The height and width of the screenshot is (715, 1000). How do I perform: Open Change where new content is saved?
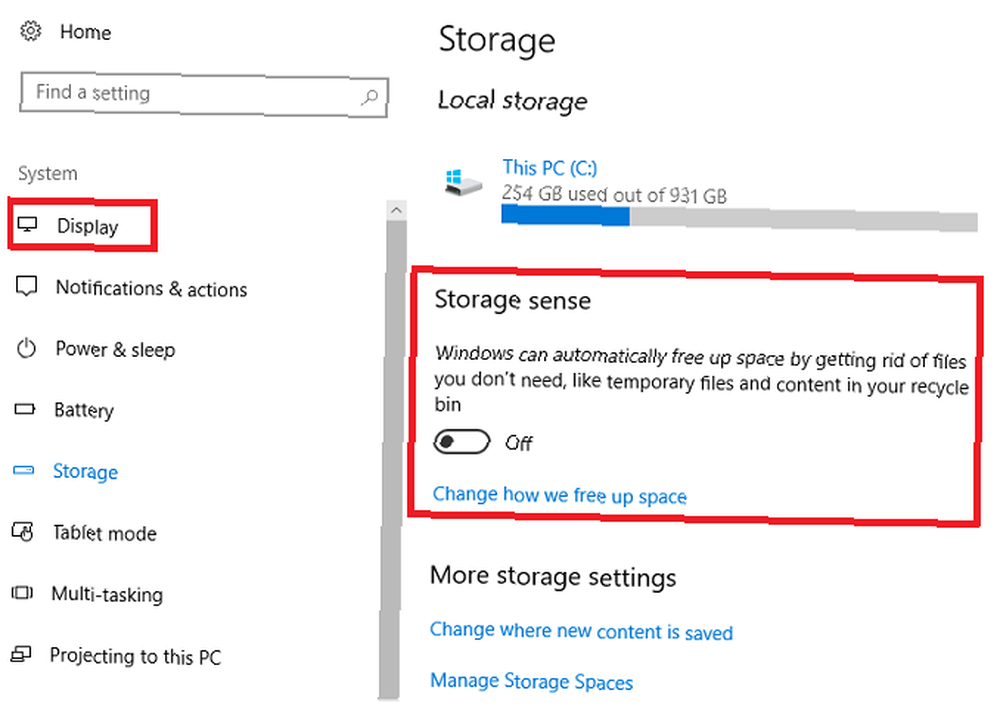[x=581, y=631]
